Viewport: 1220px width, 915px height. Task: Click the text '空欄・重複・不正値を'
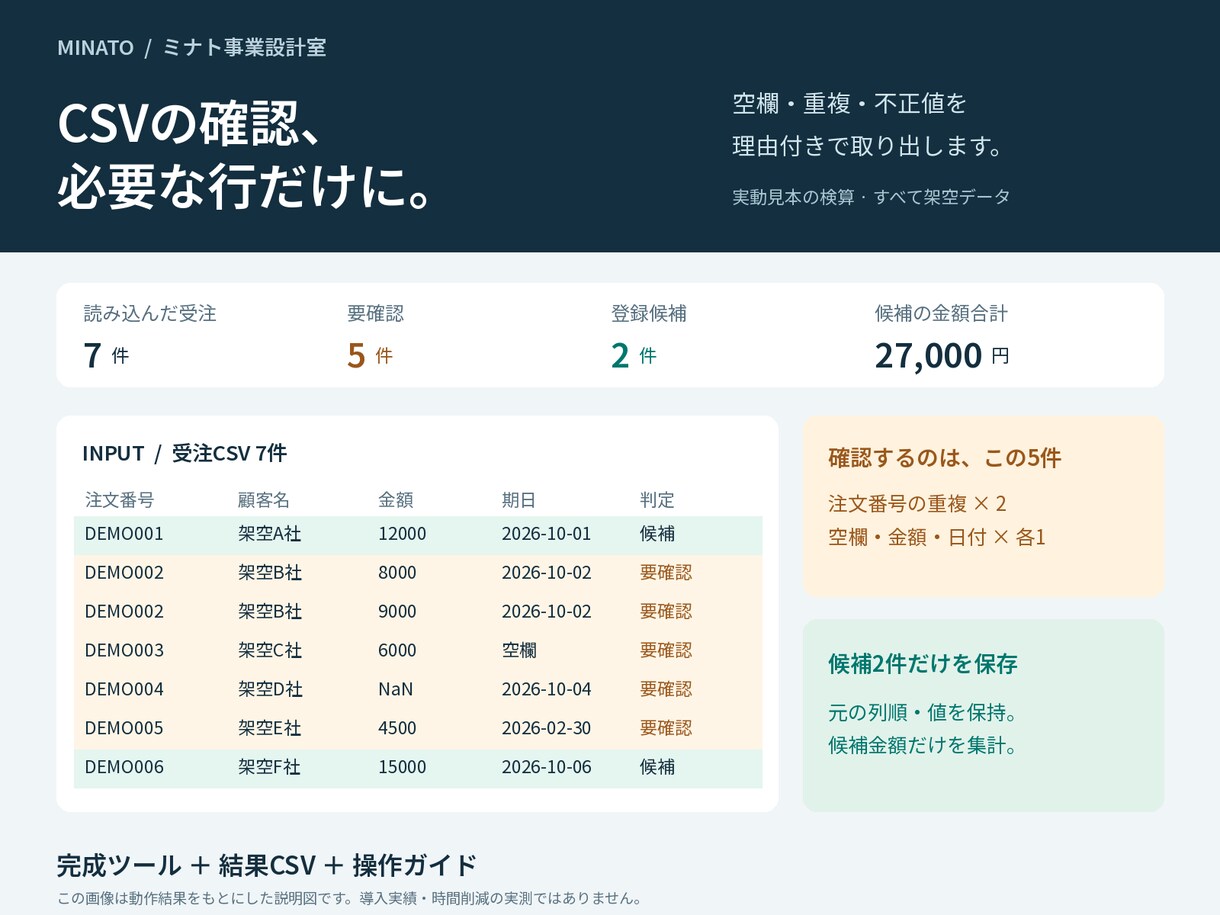click(x=849, y=103)
